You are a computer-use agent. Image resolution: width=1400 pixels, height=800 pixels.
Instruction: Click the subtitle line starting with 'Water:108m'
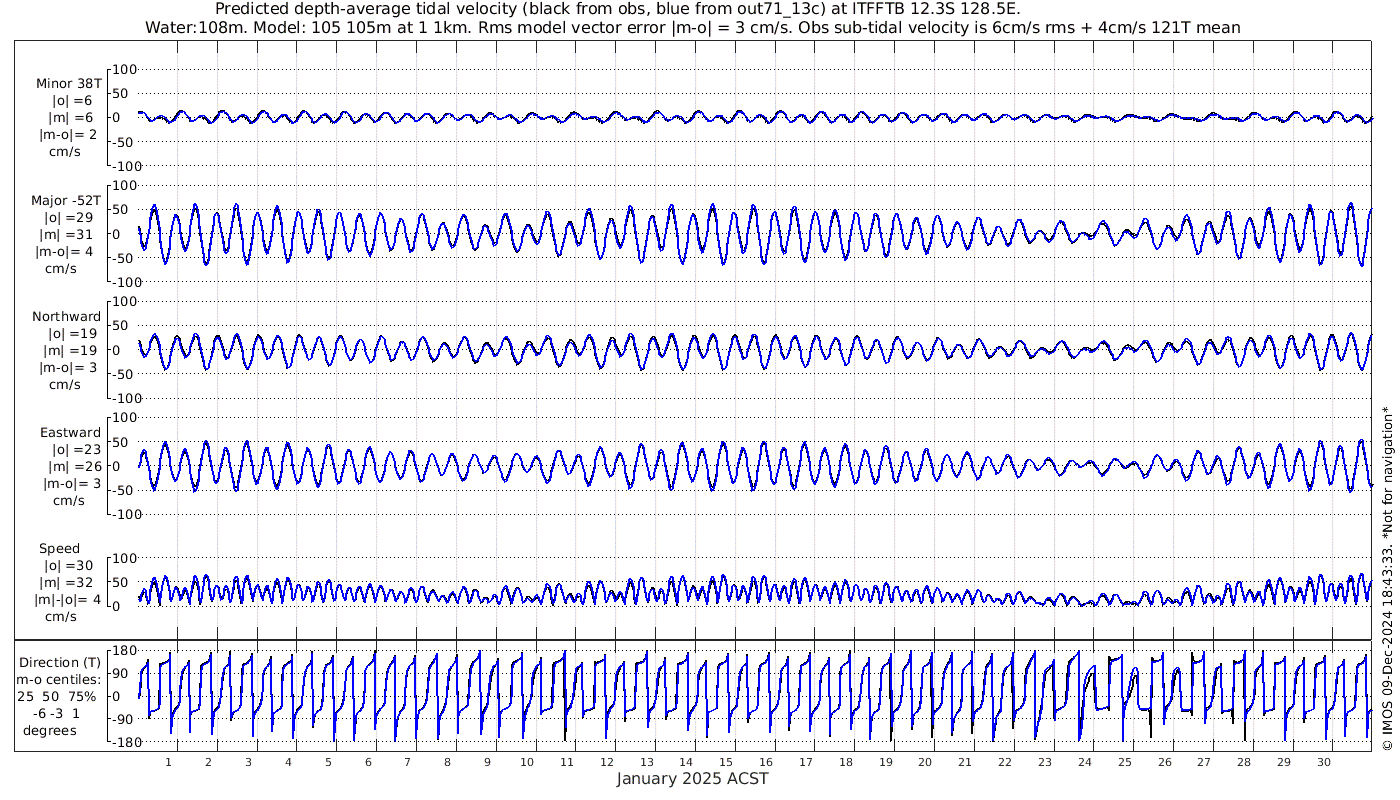693,27
